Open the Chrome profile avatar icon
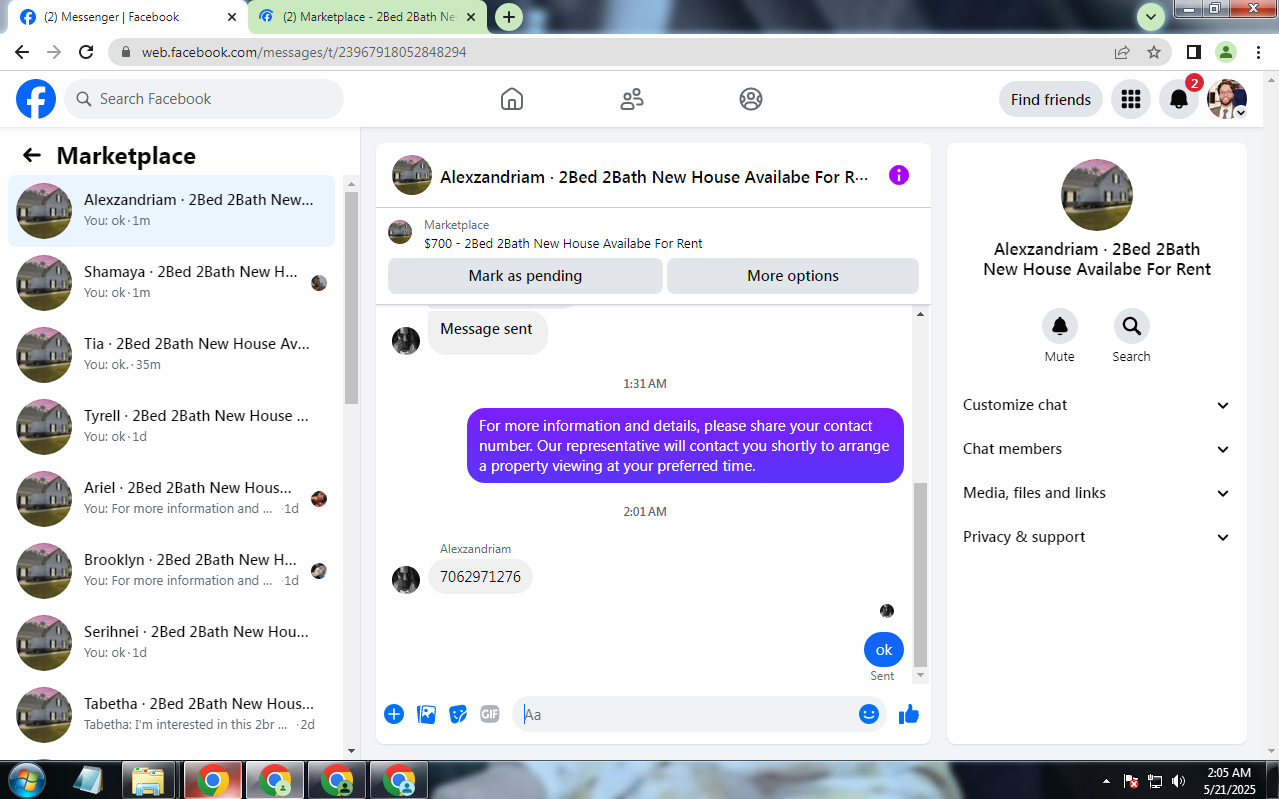This screenshot has width=1279, height=799. (x=1226, y=52)
